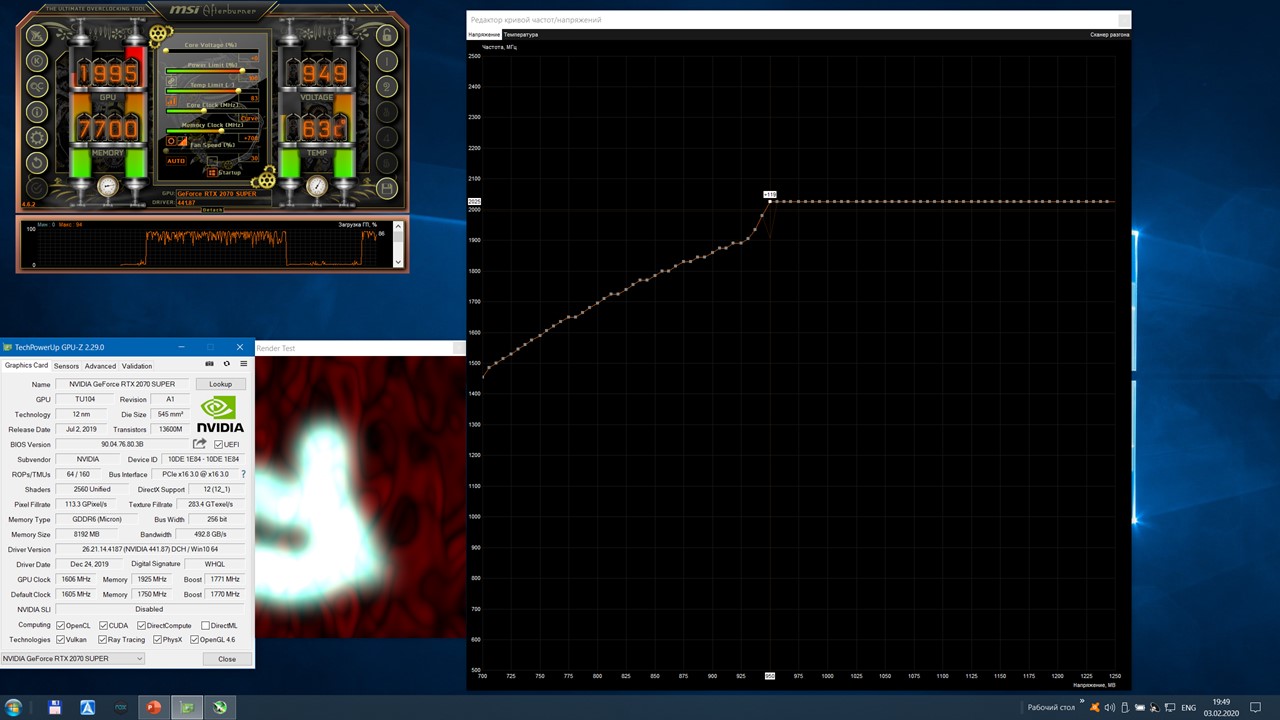Click the Detach button under Afterburner
Screen dimensions: 1280x720
coord(213,210)
